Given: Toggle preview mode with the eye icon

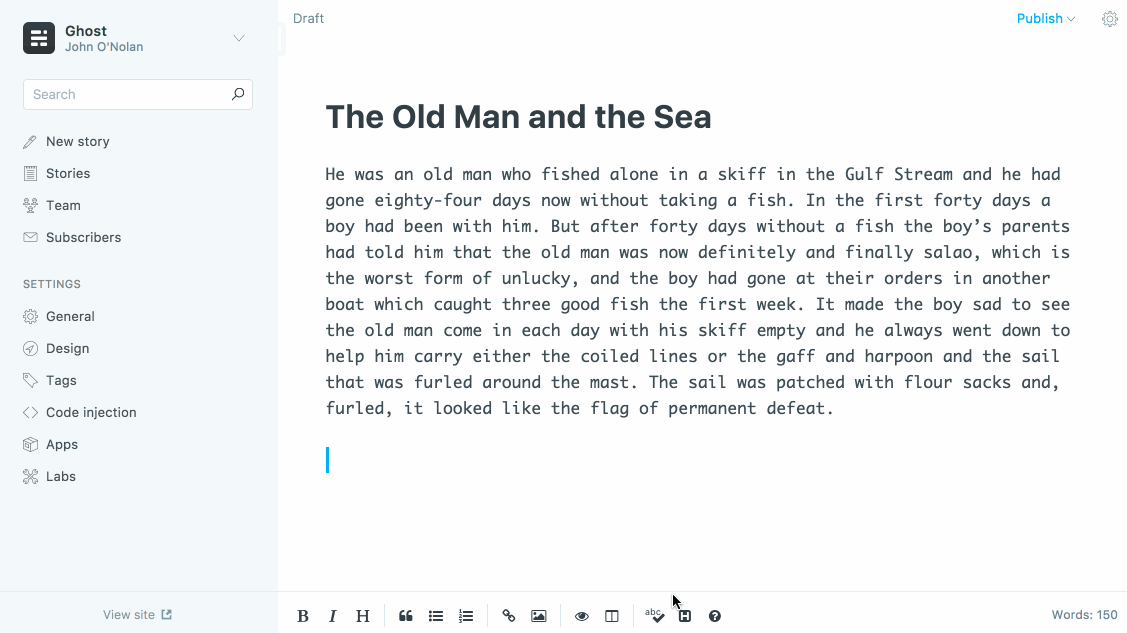Looking at the screenshot, I should click(582, 616).
